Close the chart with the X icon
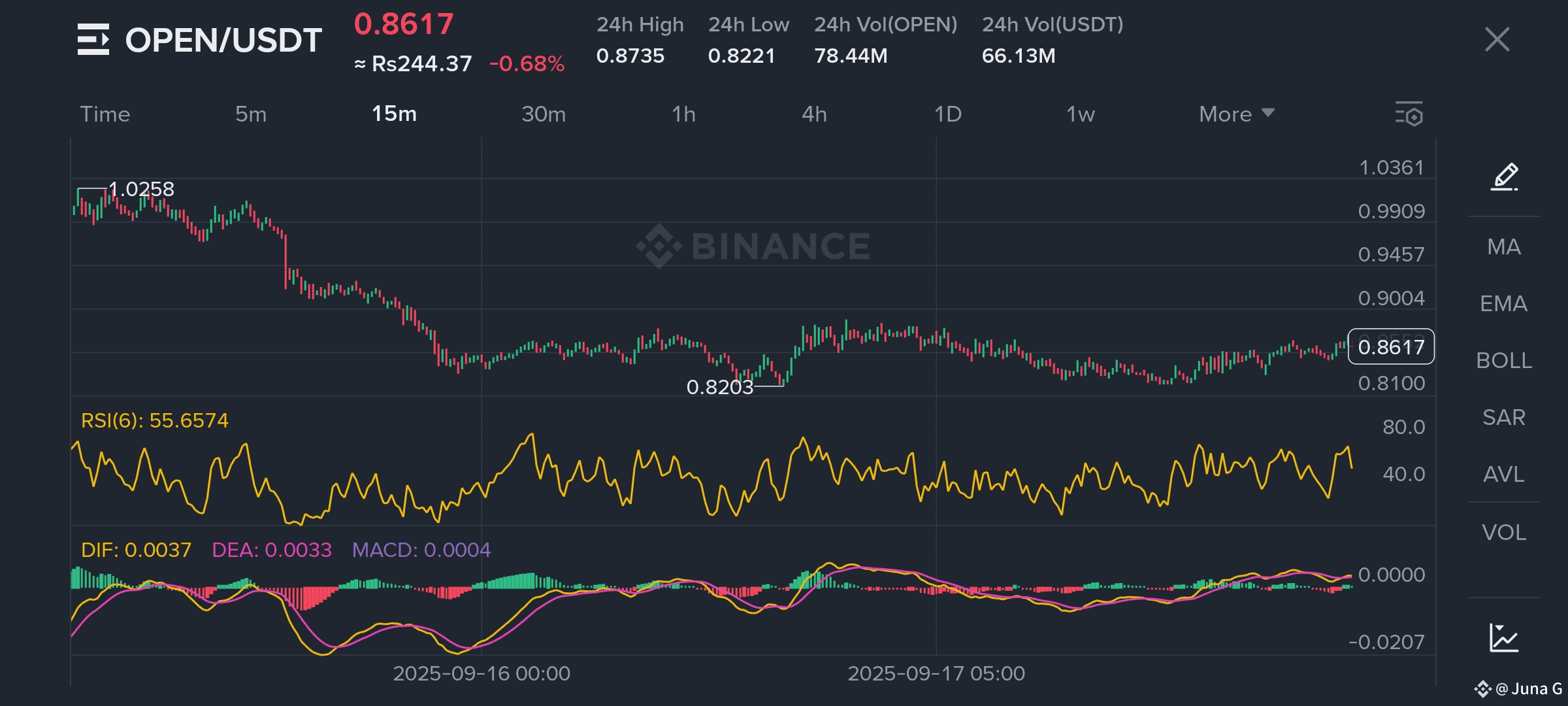The image size is (1568, 706). (x=1497, y=39)
